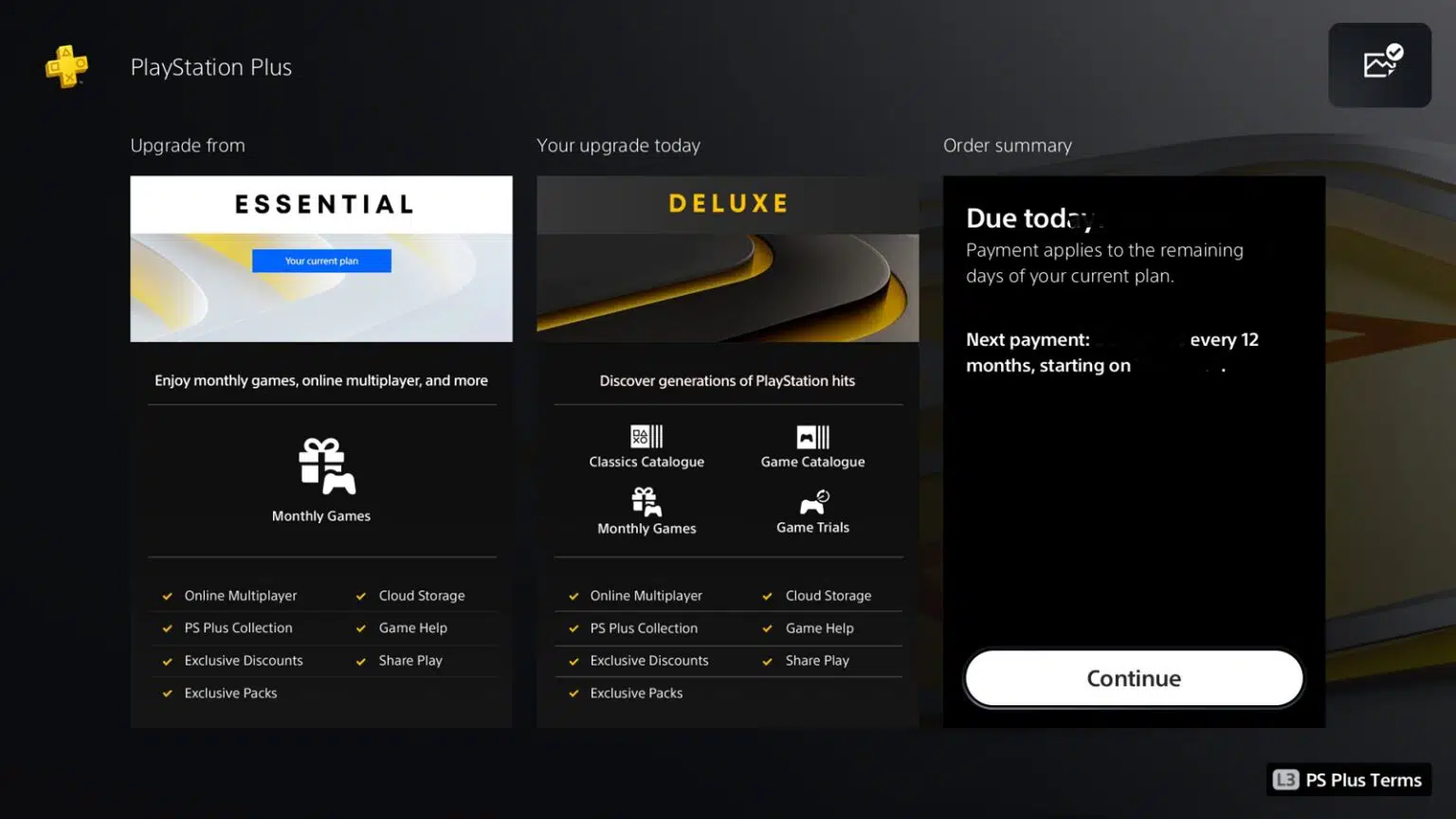Open the screenshot capture icon at top right
Screen dimensions: 1456x819
coord(1379,64)
